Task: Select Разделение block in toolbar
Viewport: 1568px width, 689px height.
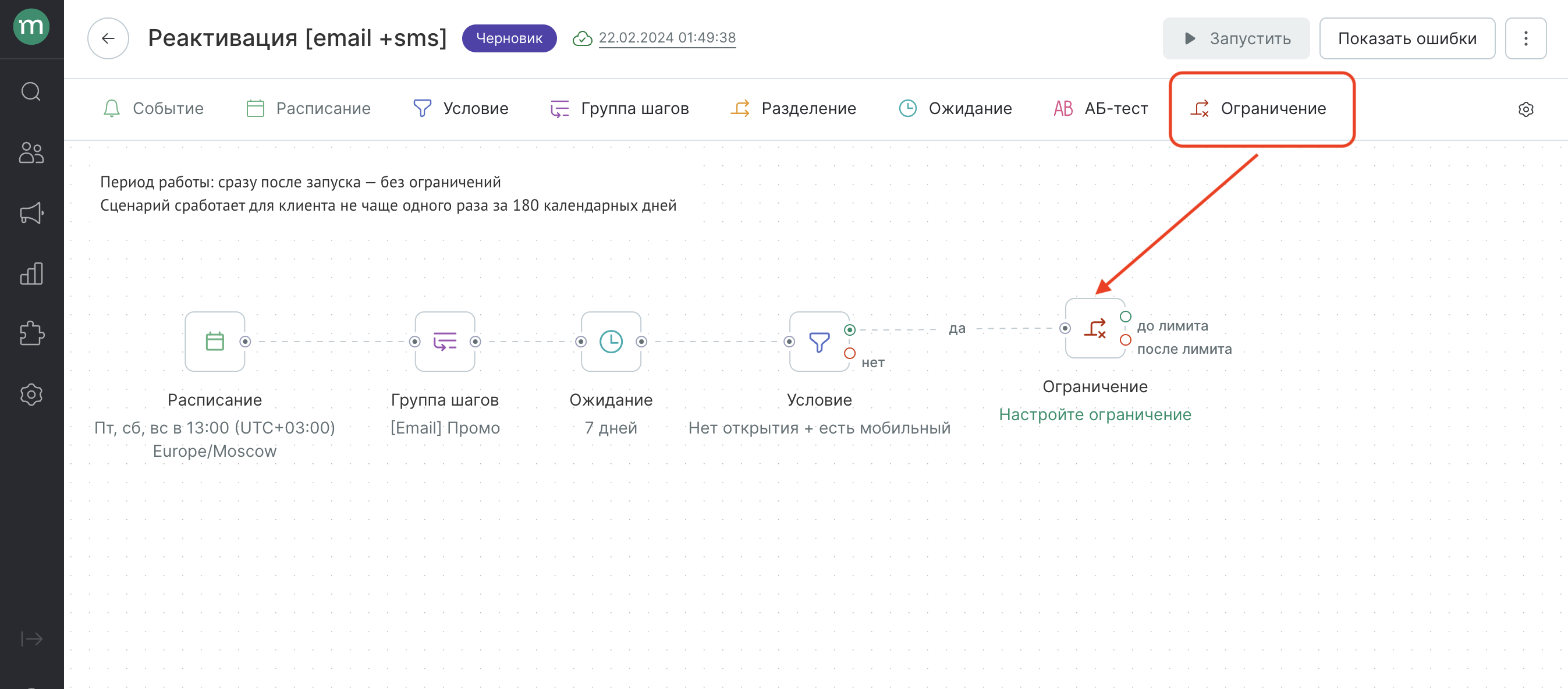Action: (x=793, y=108)
